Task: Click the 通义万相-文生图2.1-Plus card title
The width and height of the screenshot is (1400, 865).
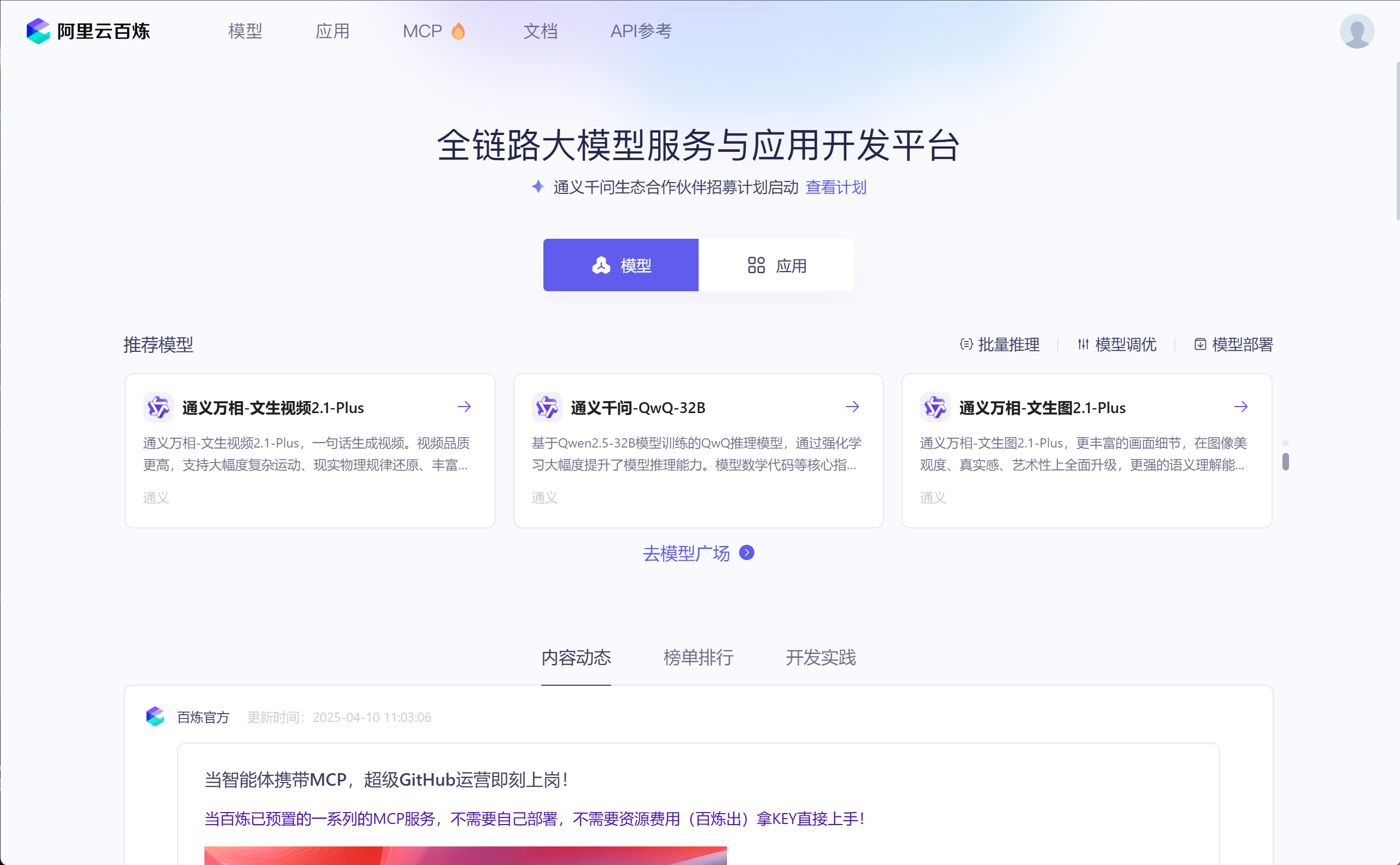Action: [x=1042, y=408]
